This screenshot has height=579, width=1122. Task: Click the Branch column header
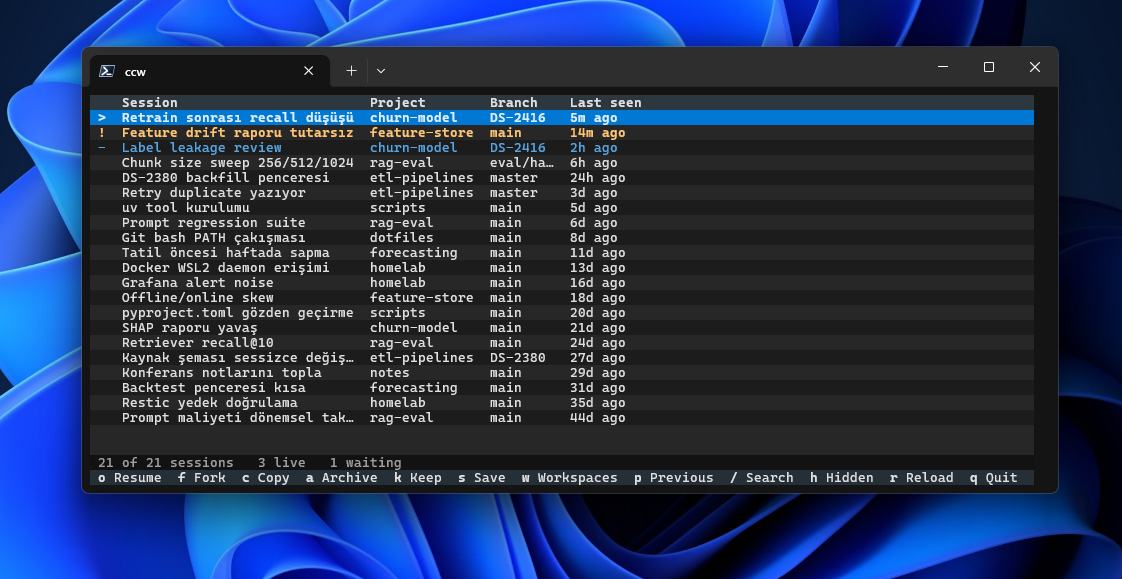point(514,102)
